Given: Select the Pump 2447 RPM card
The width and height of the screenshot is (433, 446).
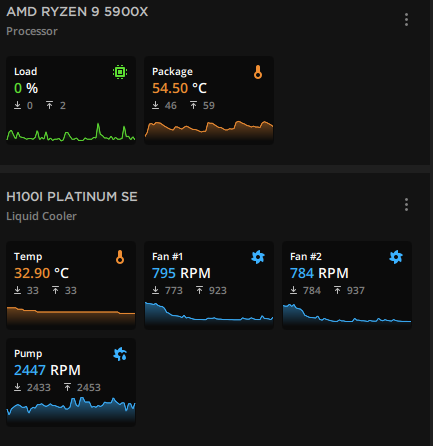Looking at the screenshot, I should pyautogui.click(x=71, y=382).
